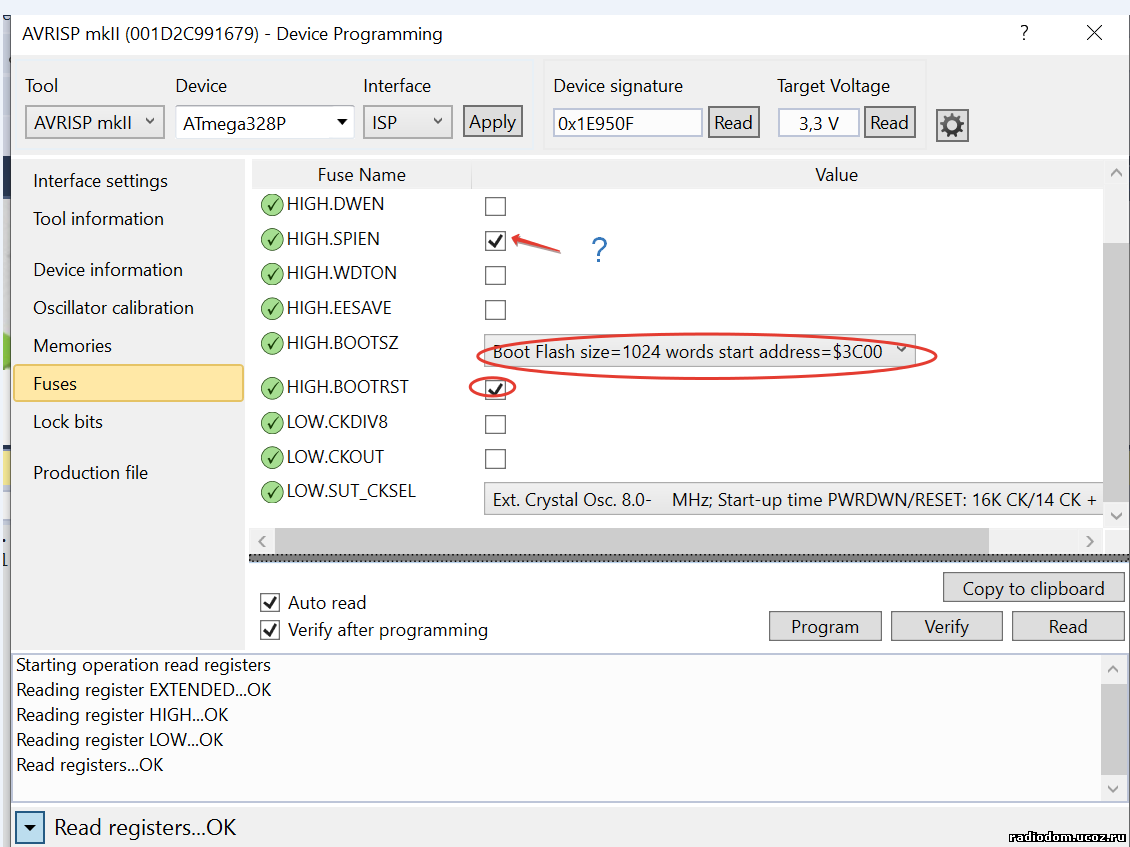Enable the LOW.CKDIV8 fuse checkbox

[495, 424]
